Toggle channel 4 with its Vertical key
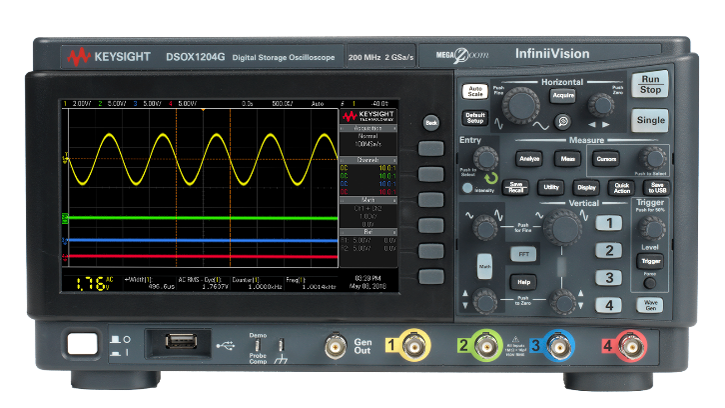This screenshot has height=408, width=725. [x=608, y=305]
